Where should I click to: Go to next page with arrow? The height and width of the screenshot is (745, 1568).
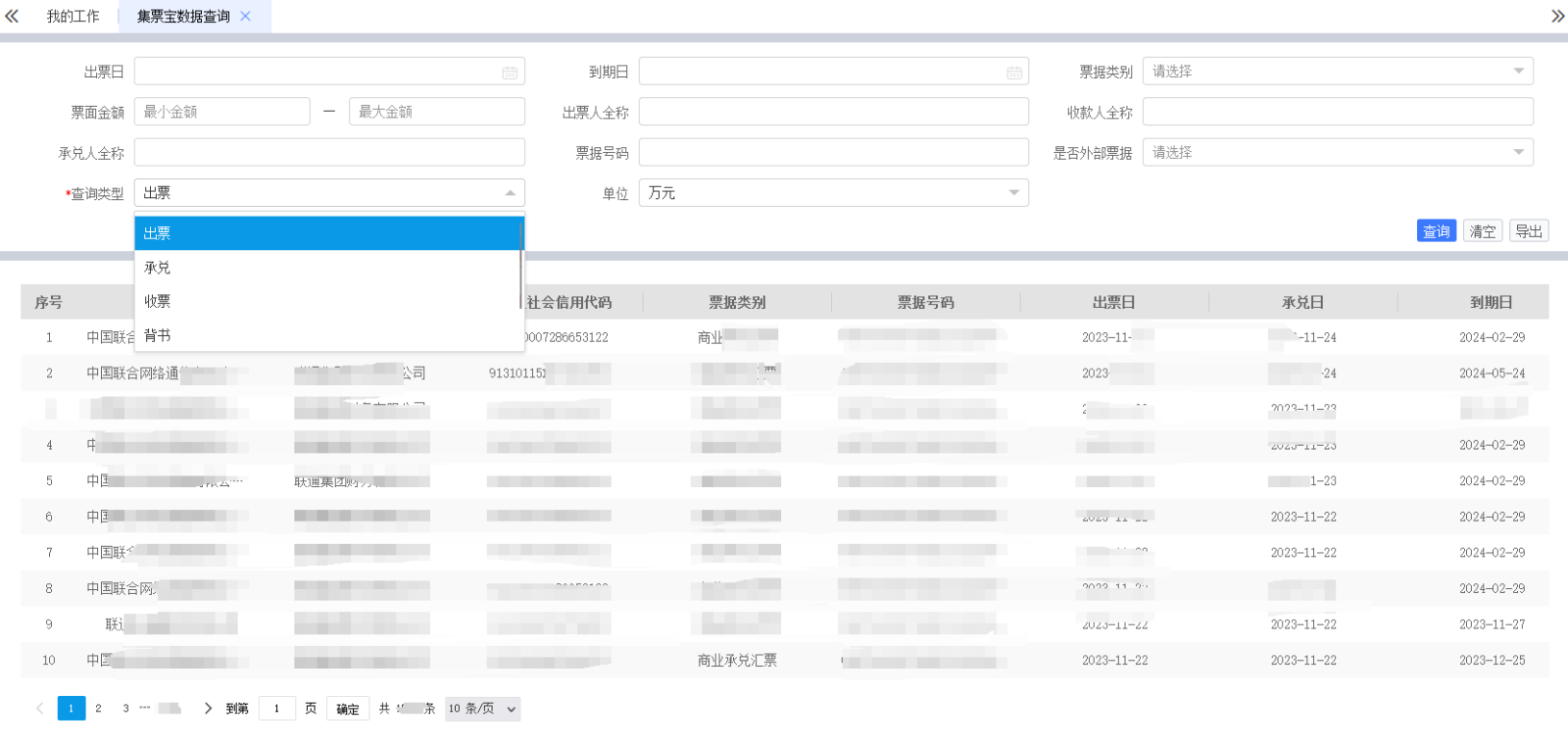tap(208, 708)
